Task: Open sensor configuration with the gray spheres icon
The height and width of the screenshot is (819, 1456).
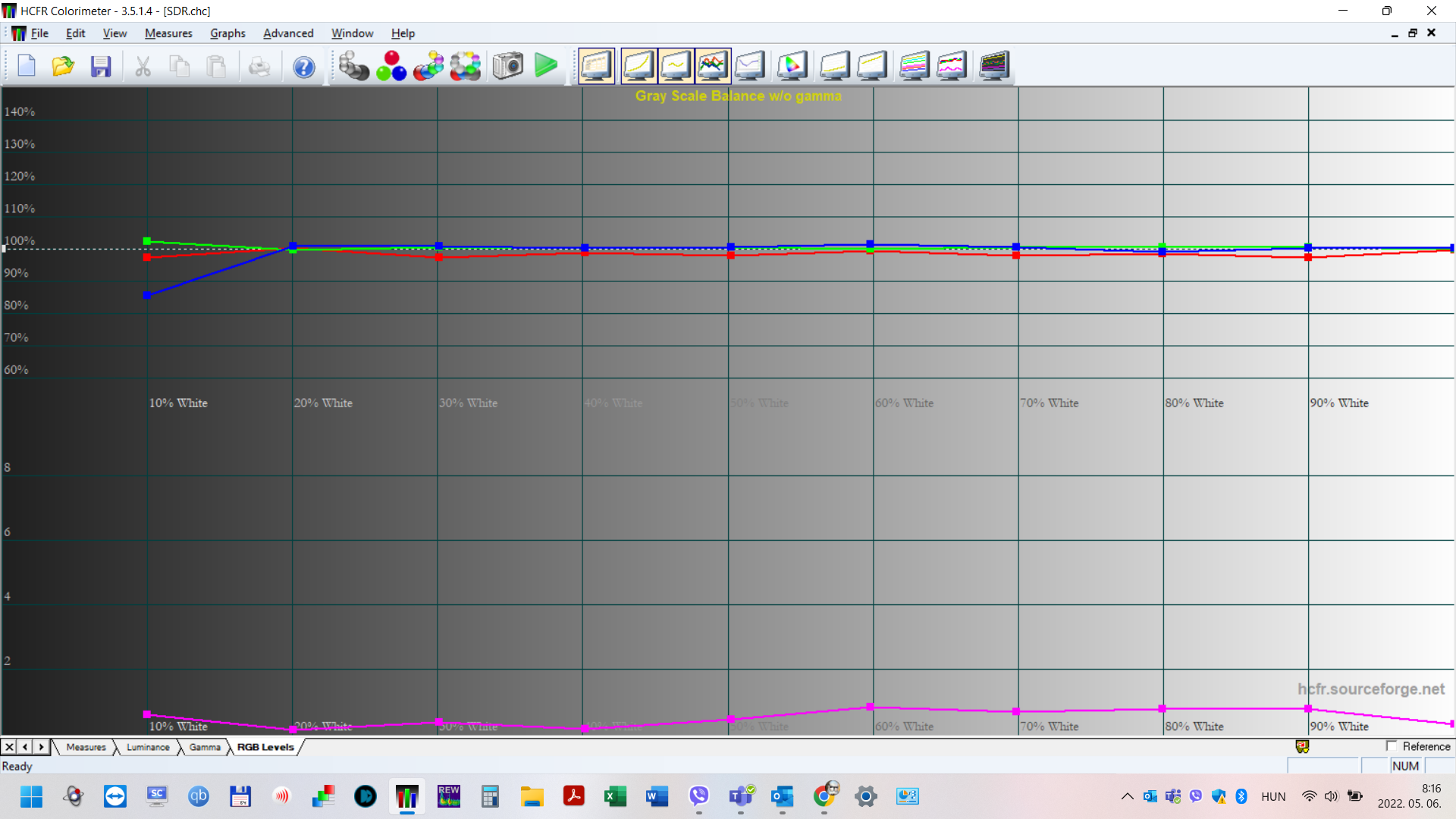Action: coord(353,66)
